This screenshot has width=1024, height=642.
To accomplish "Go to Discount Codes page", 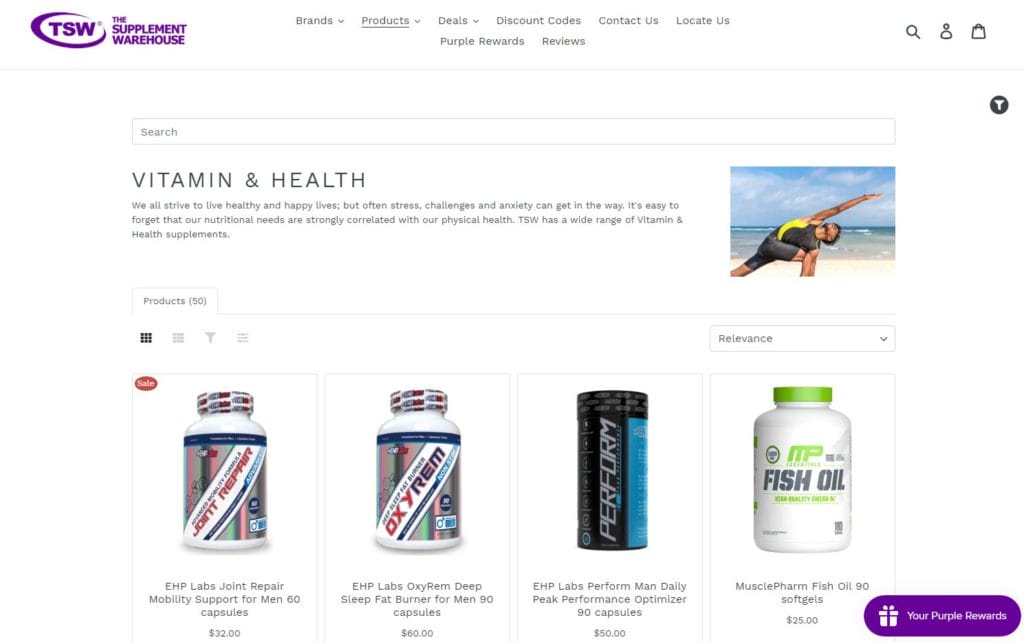I will pos(538,20).
